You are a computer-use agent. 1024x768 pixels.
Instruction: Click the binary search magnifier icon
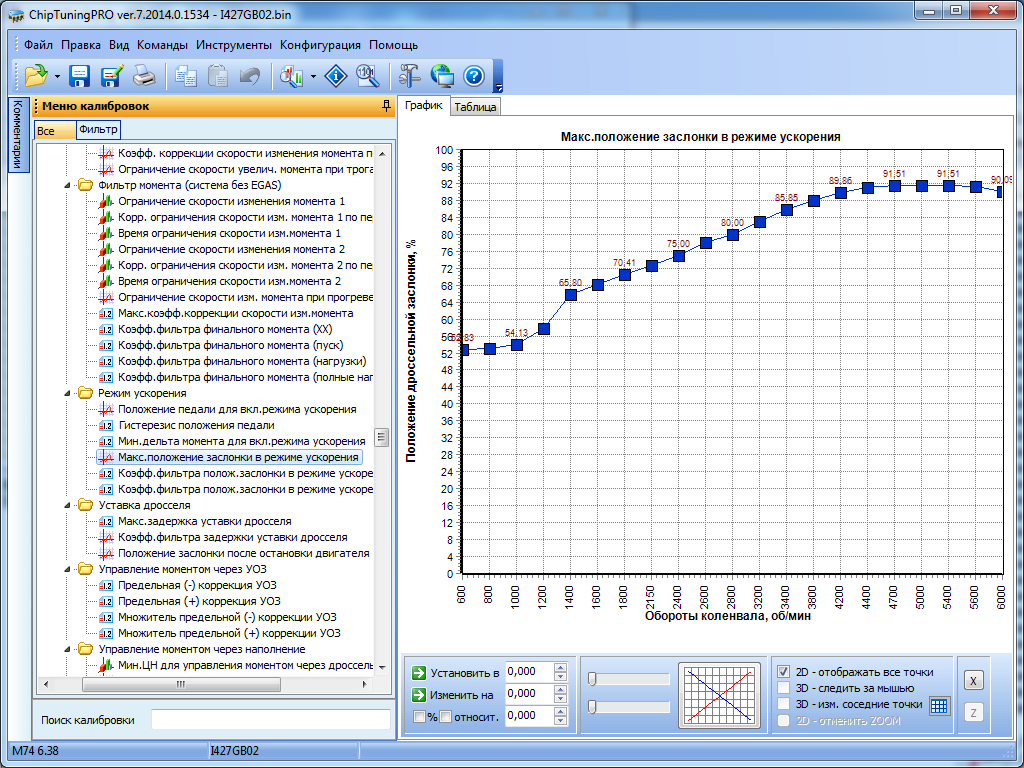click(x=367, y=76)
